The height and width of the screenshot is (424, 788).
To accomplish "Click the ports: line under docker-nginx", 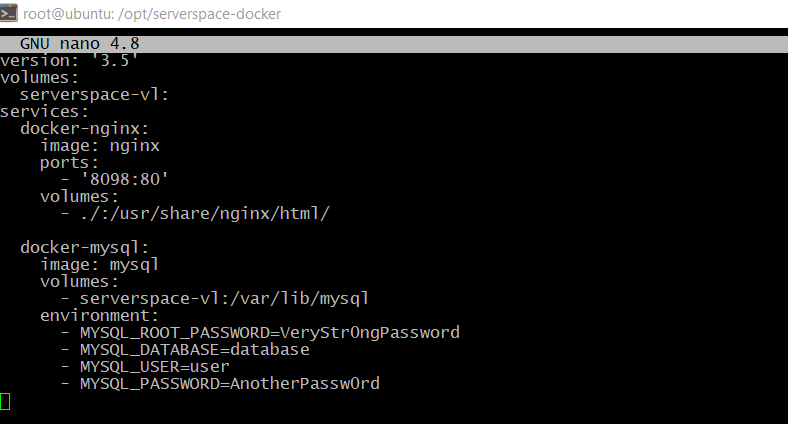I will click(x=69, y=163).
